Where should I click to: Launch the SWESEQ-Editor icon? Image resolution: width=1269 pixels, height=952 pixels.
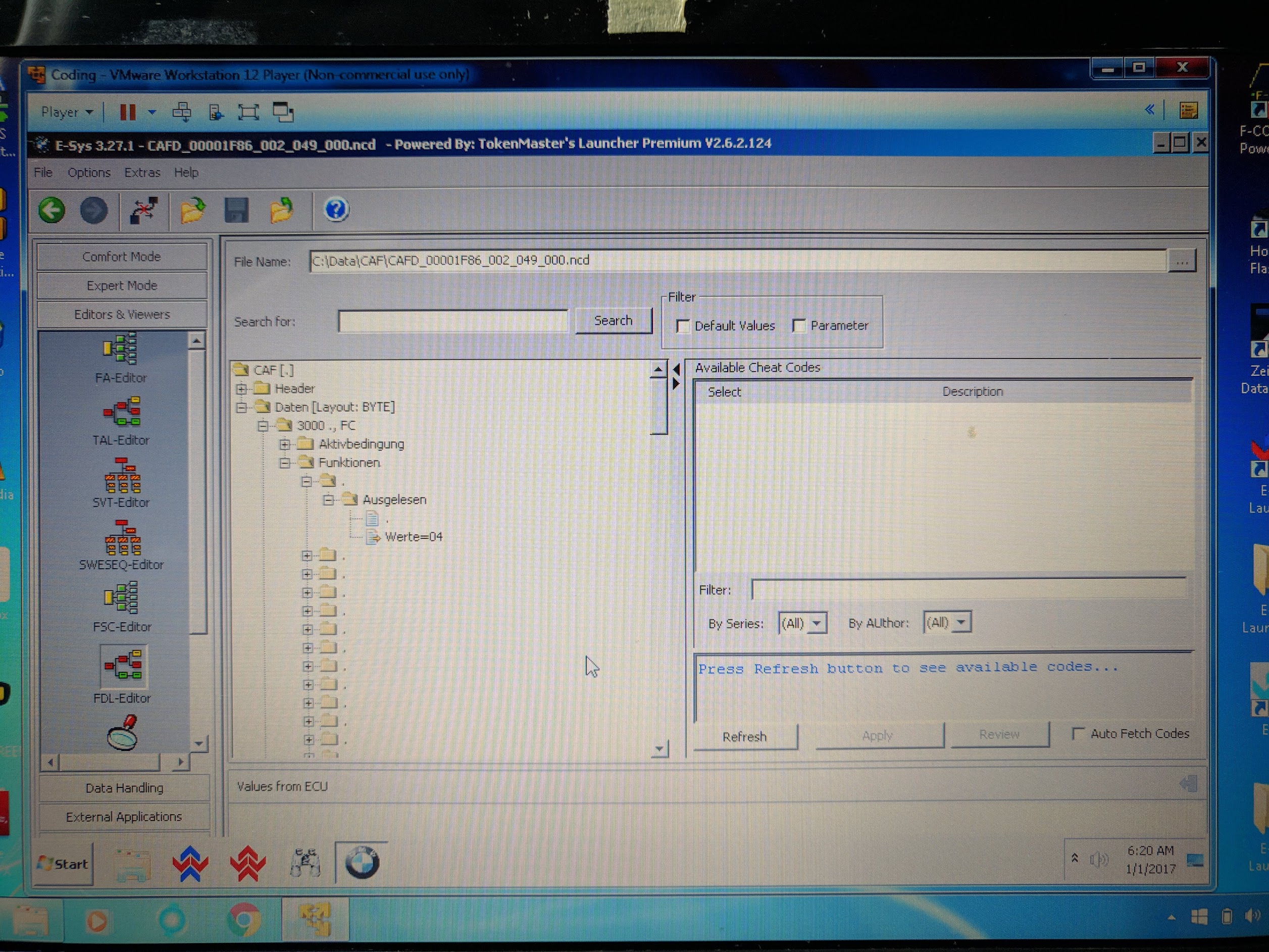coord(122,538)
